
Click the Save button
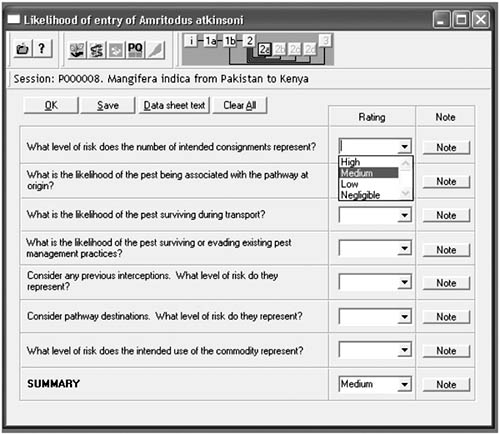pos(108,105)
